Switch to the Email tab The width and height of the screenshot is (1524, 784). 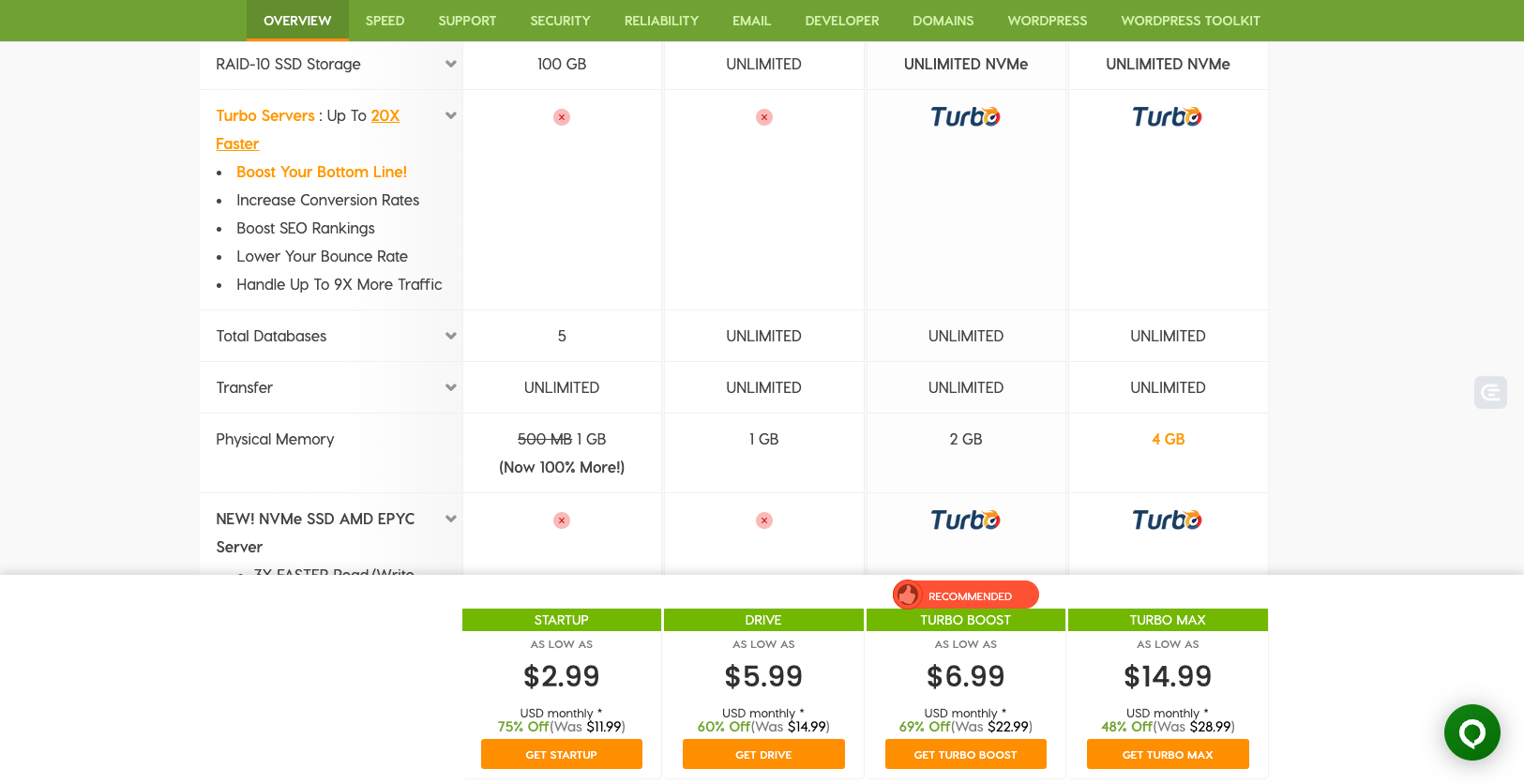(751, 21)
